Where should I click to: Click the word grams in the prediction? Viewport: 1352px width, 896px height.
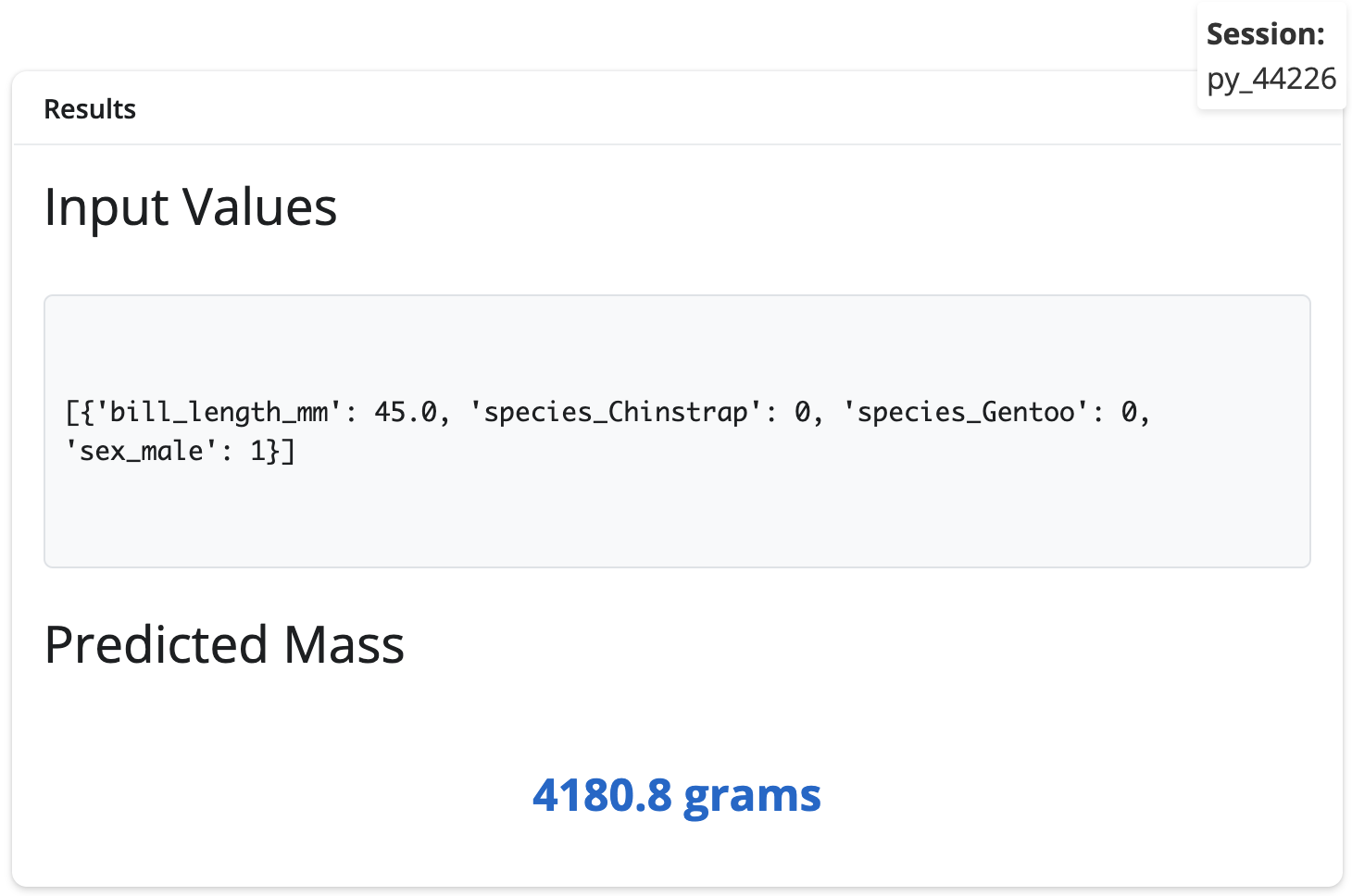click(x=751, y=795)
